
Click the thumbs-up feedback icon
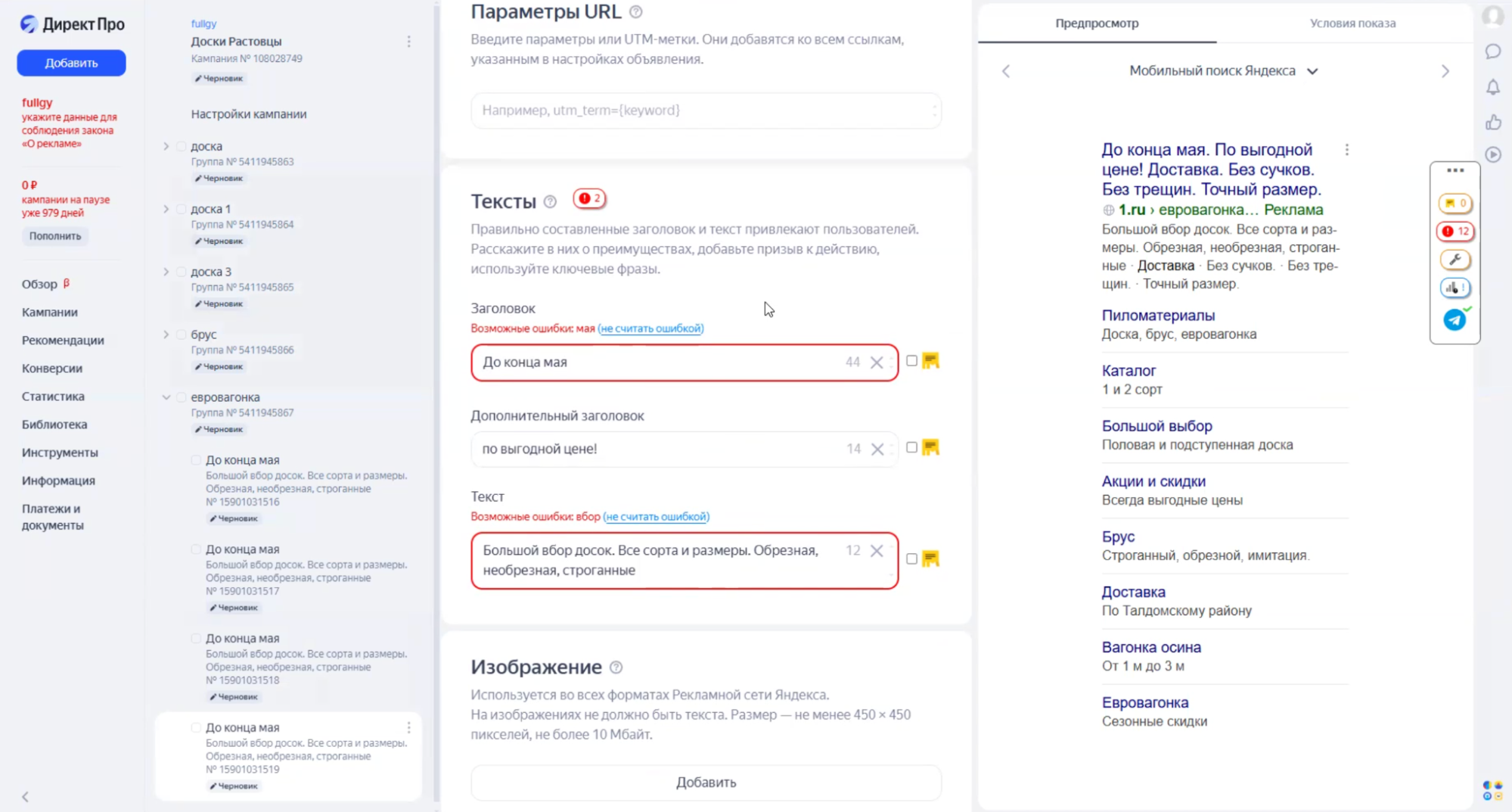click(1493, 122)
